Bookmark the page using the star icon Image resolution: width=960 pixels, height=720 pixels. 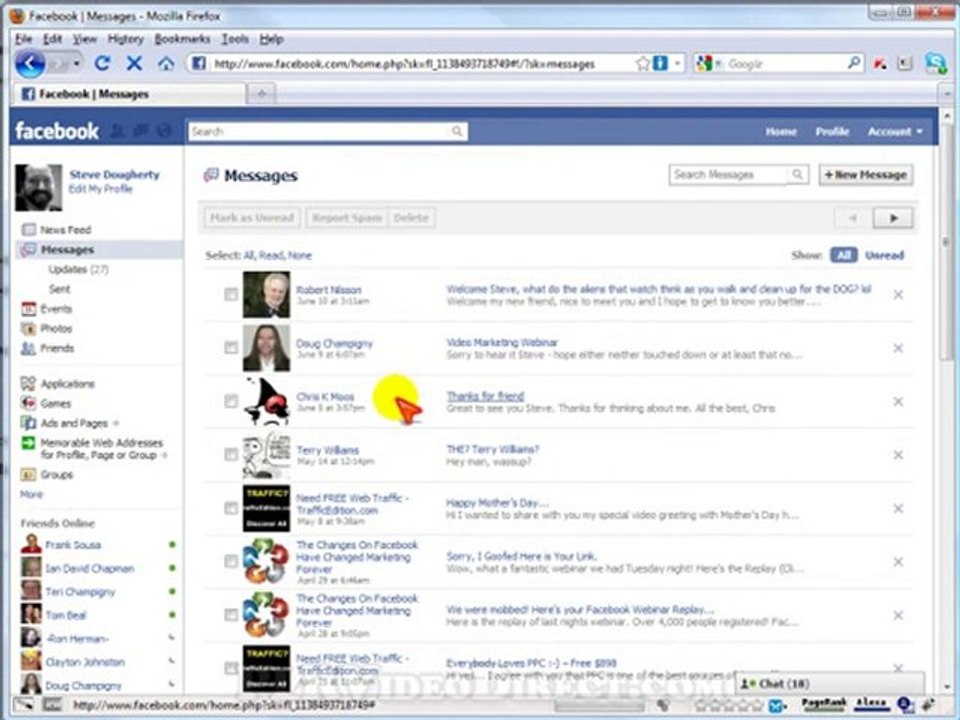click(x=642, y=63)
